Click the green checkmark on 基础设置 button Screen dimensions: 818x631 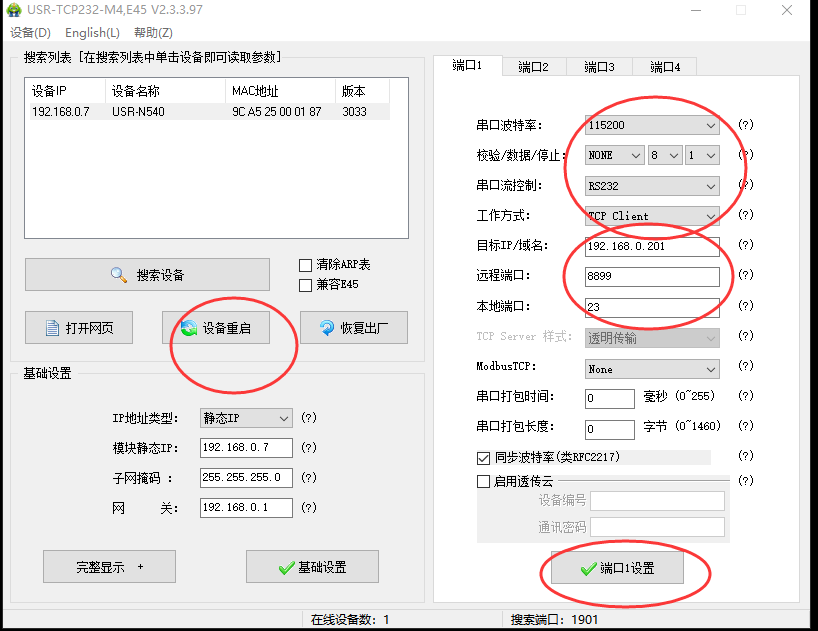point(286,568)
